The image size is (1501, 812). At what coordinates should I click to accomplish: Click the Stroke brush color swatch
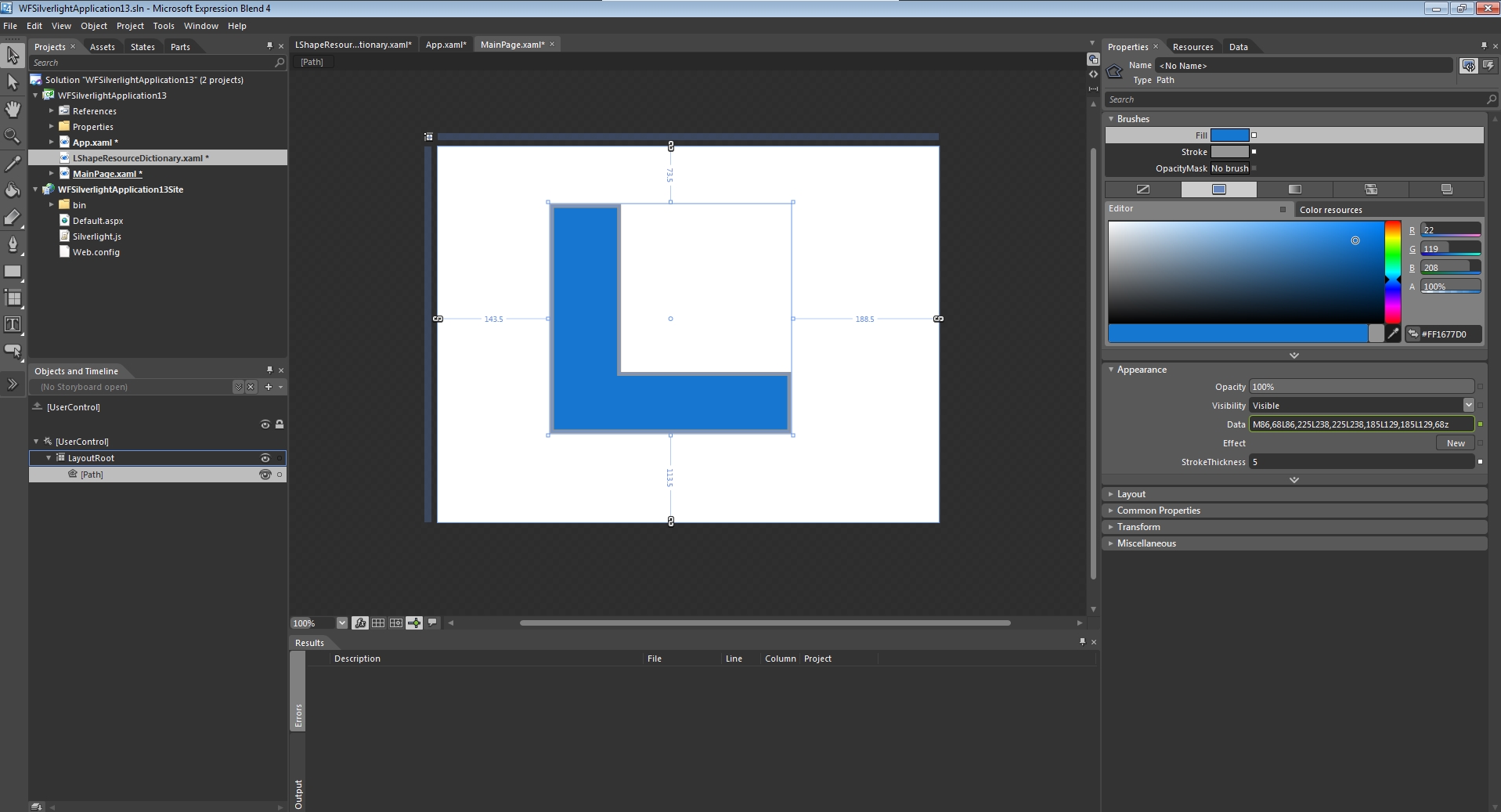[x=1229, y=152]
